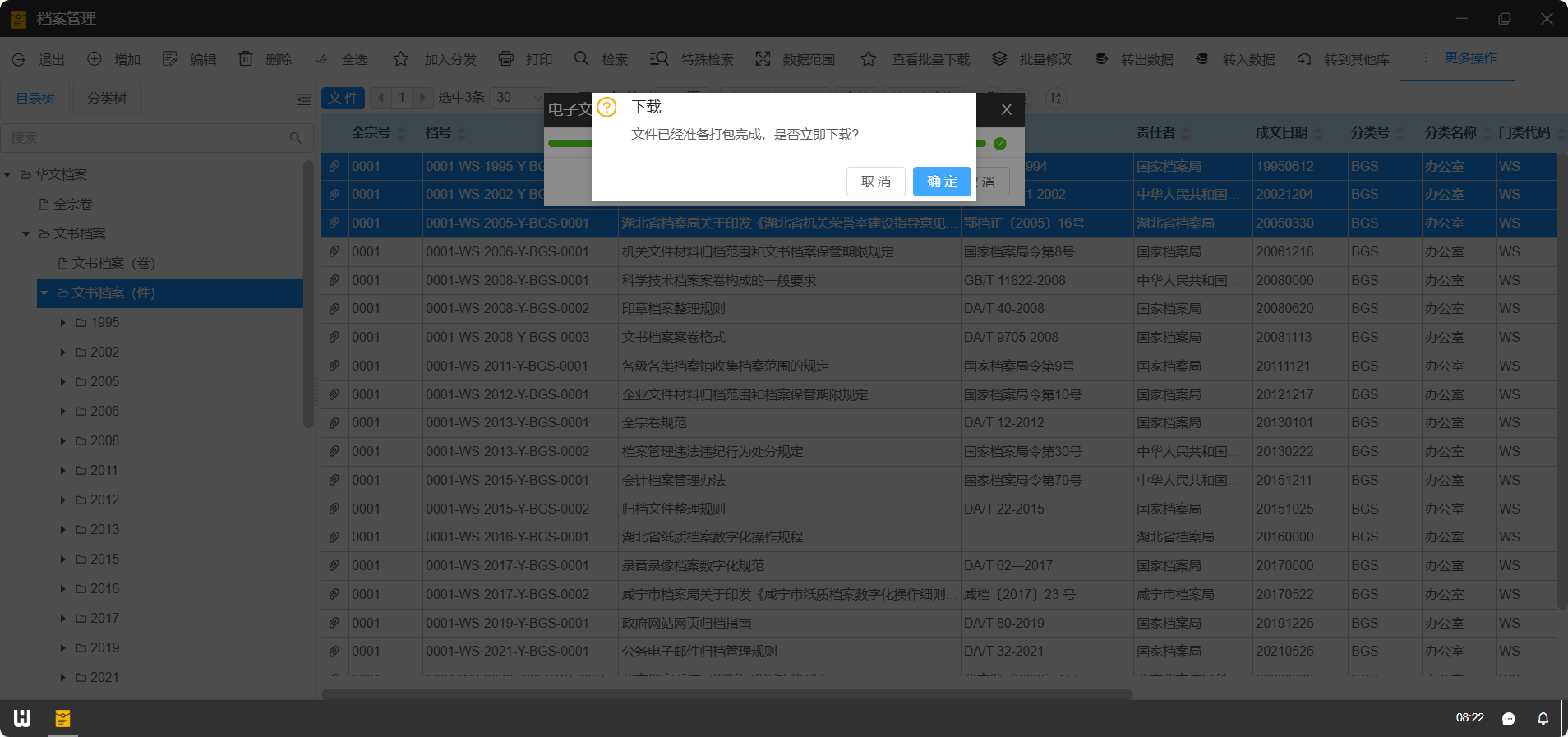This screenshot has width=1568, height=737.
Task: Click the 打印 printer icon
Action: coord(506,58)
